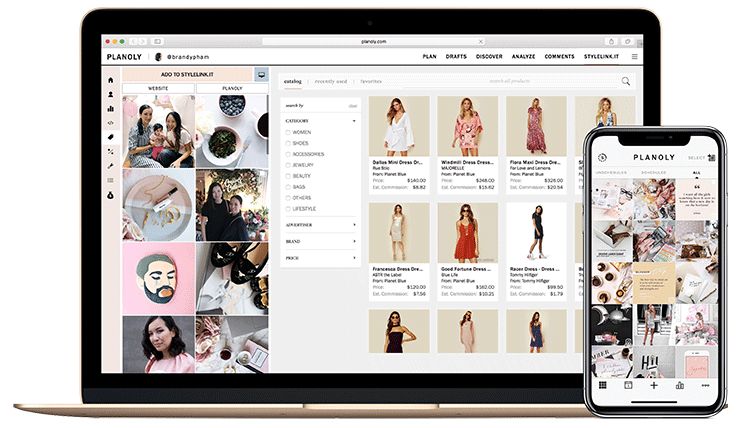Click the PLANOLY button under Add to StyleLink.it
738x428 pixels.
[232, 88]
